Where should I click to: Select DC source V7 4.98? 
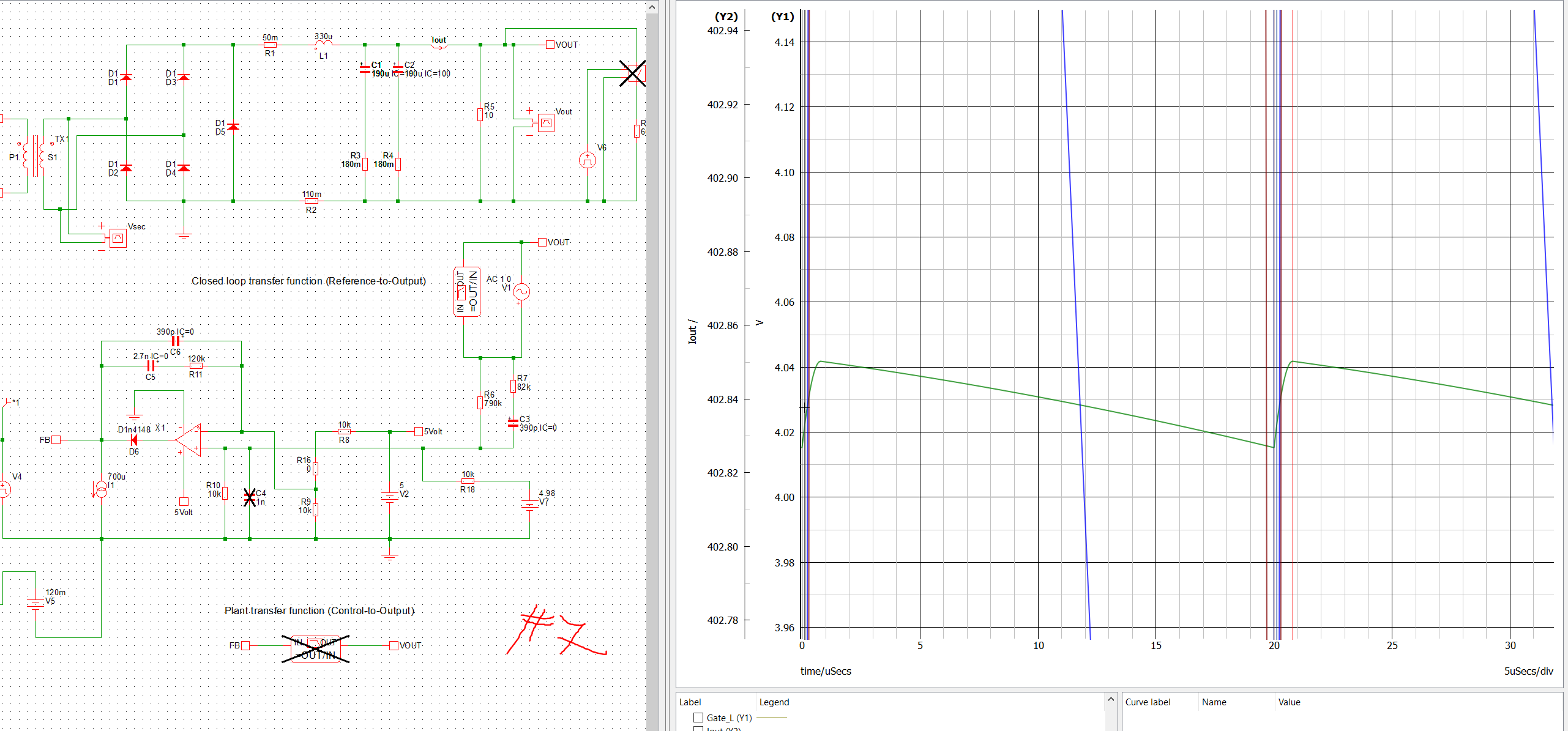[x=529, y=505]
